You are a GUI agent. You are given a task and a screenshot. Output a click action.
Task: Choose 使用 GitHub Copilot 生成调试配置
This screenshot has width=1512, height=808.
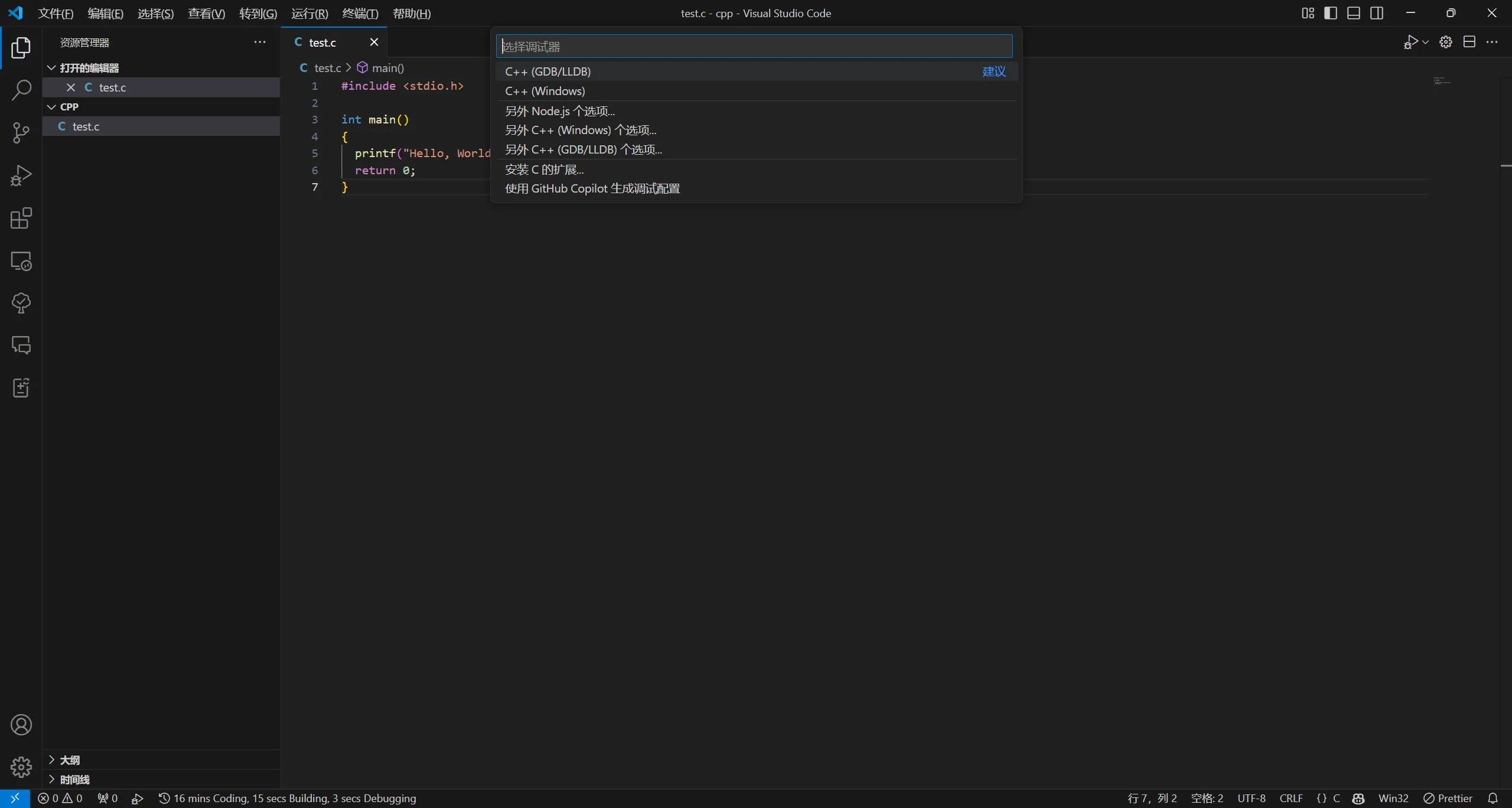[x=592, y=188]
